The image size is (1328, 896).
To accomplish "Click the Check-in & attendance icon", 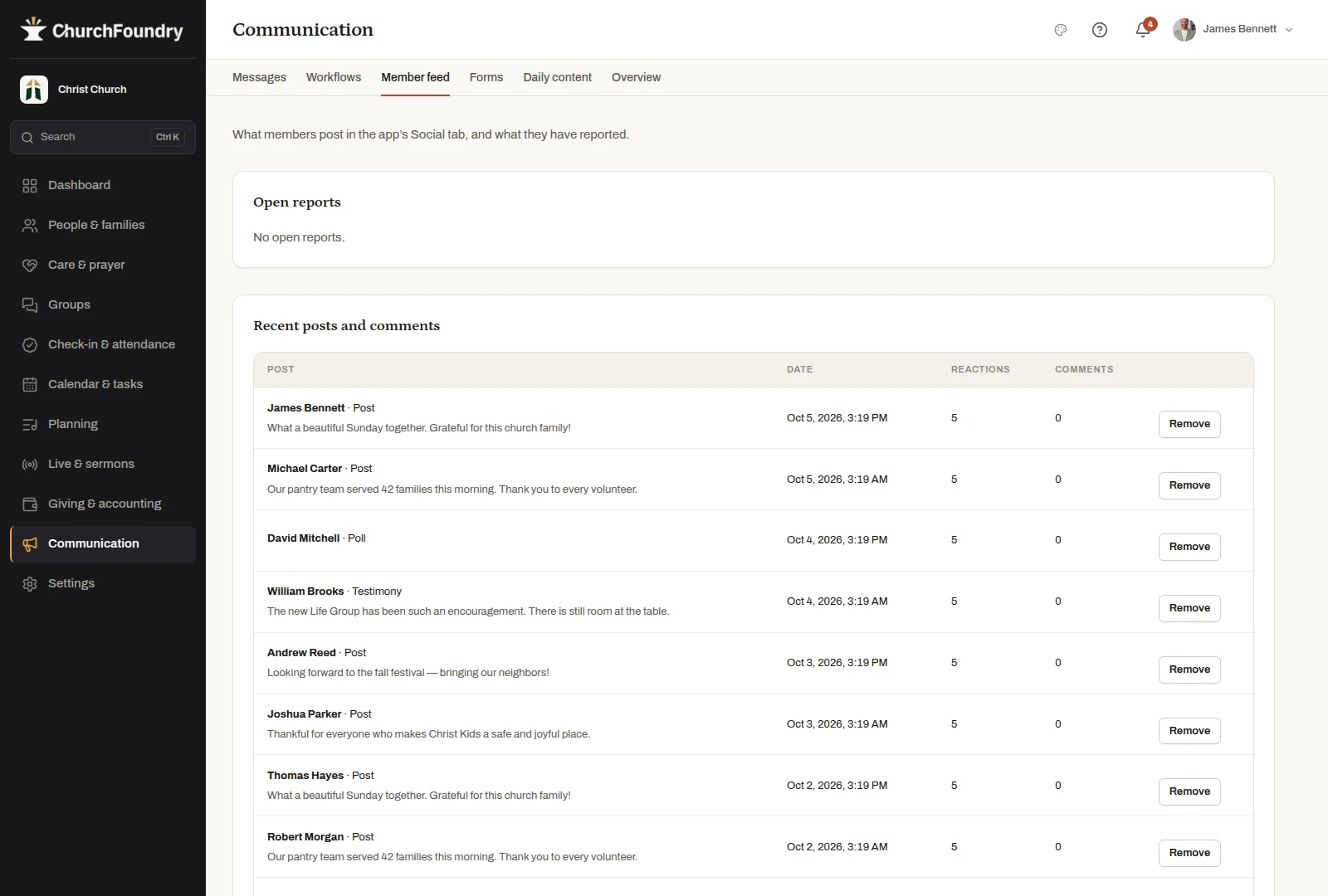I will (30, 345).
